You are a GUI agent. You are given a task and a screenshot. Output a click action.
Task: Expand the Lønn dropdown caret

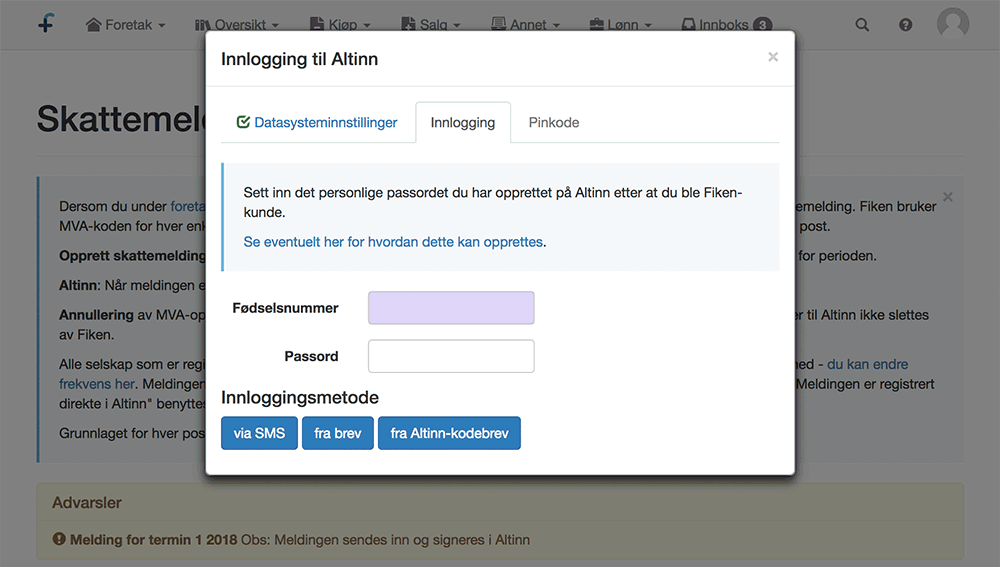point(648,26)
